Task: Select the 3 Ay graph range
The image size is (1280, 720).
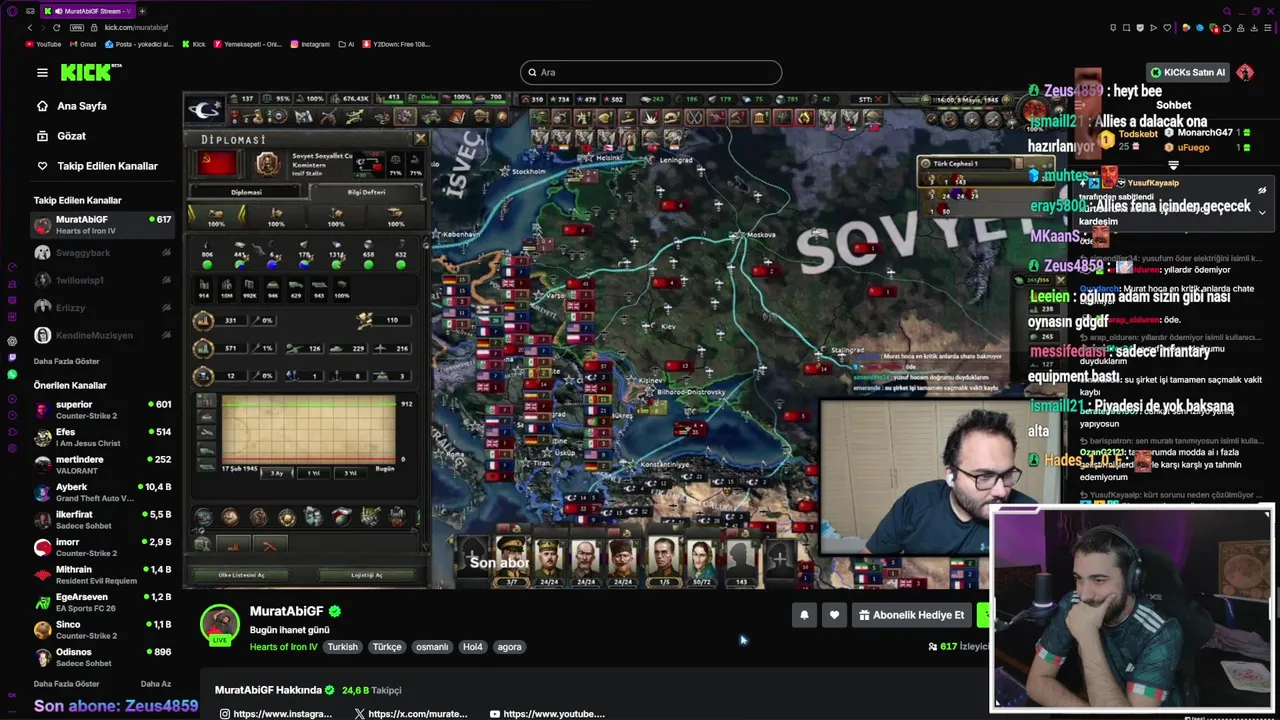Action: tap(277, 473)
